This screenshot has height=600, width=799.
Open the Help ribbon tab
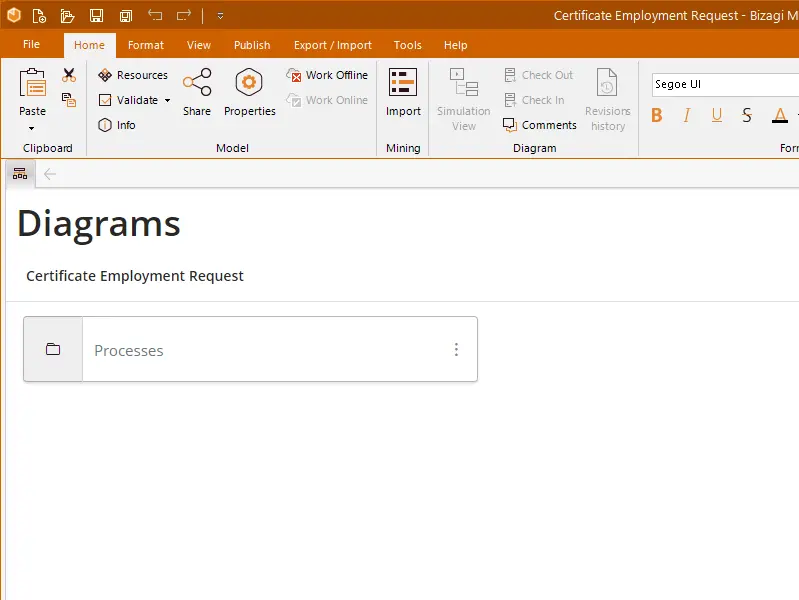coord(456,45)
